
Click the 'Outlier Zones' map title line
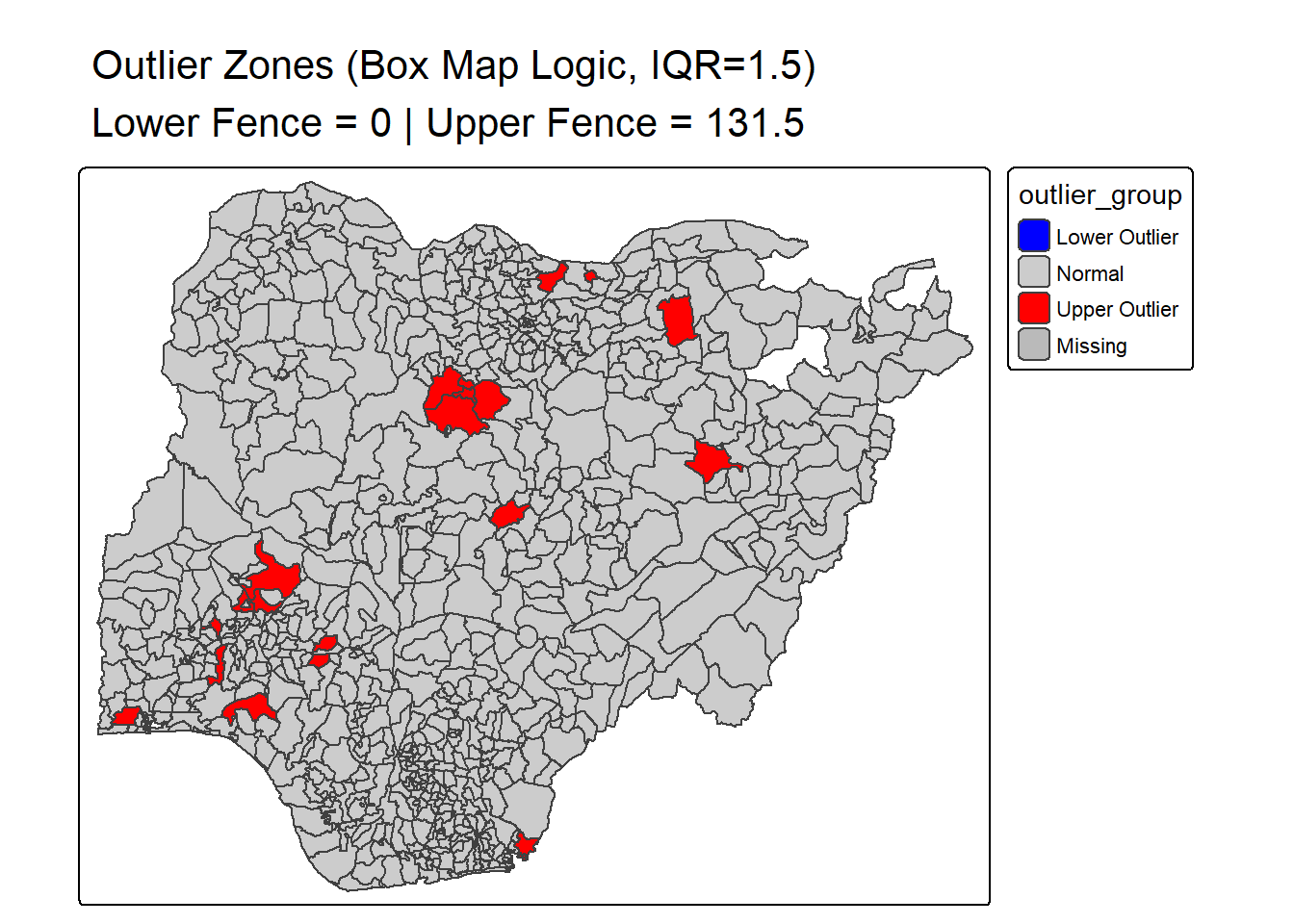(453, 65)
